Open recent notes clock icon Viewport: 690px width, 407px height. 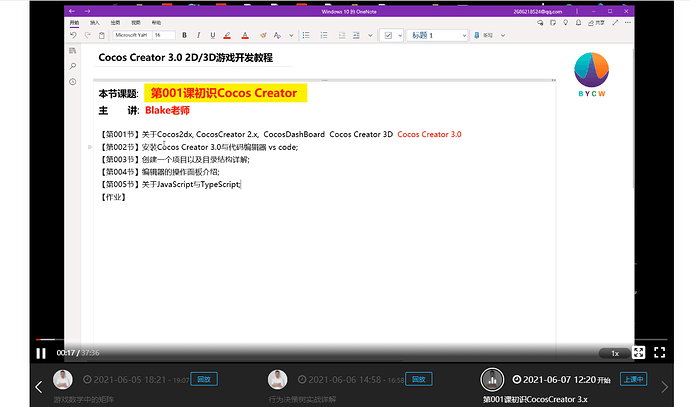click(x=73, y=82)
